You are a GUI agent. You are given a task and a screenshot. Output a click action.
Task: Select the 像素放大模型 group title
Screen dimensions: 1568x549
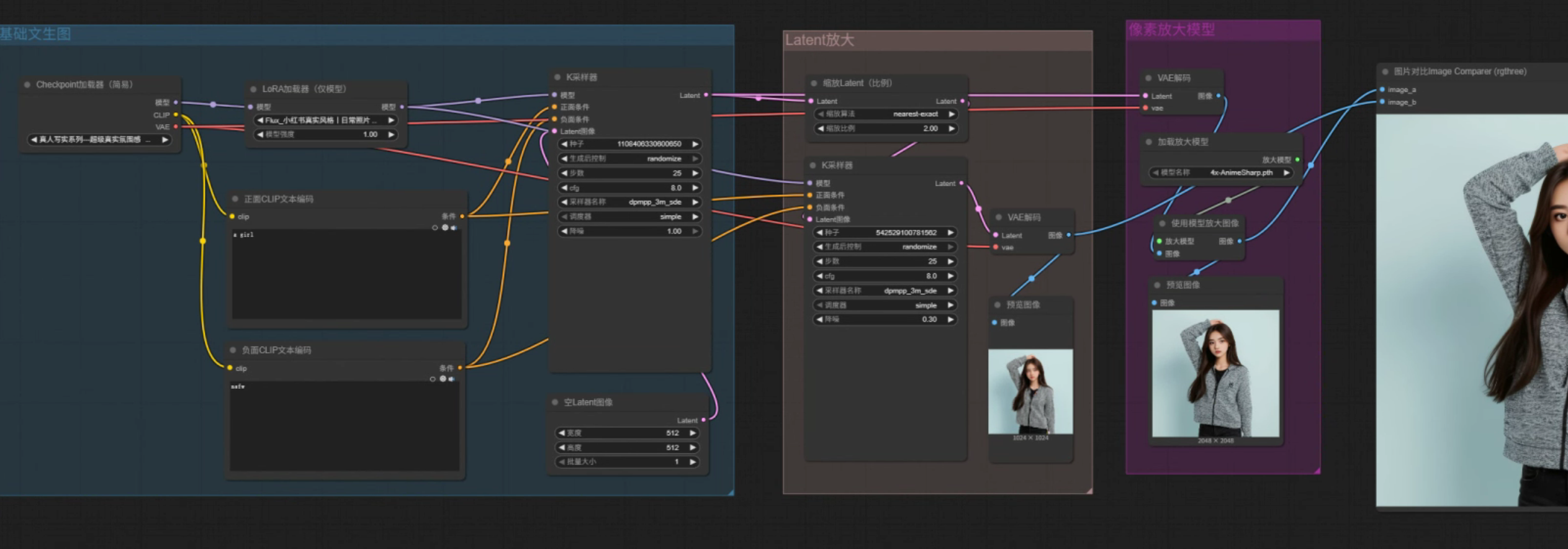[x=1171, y=30]
